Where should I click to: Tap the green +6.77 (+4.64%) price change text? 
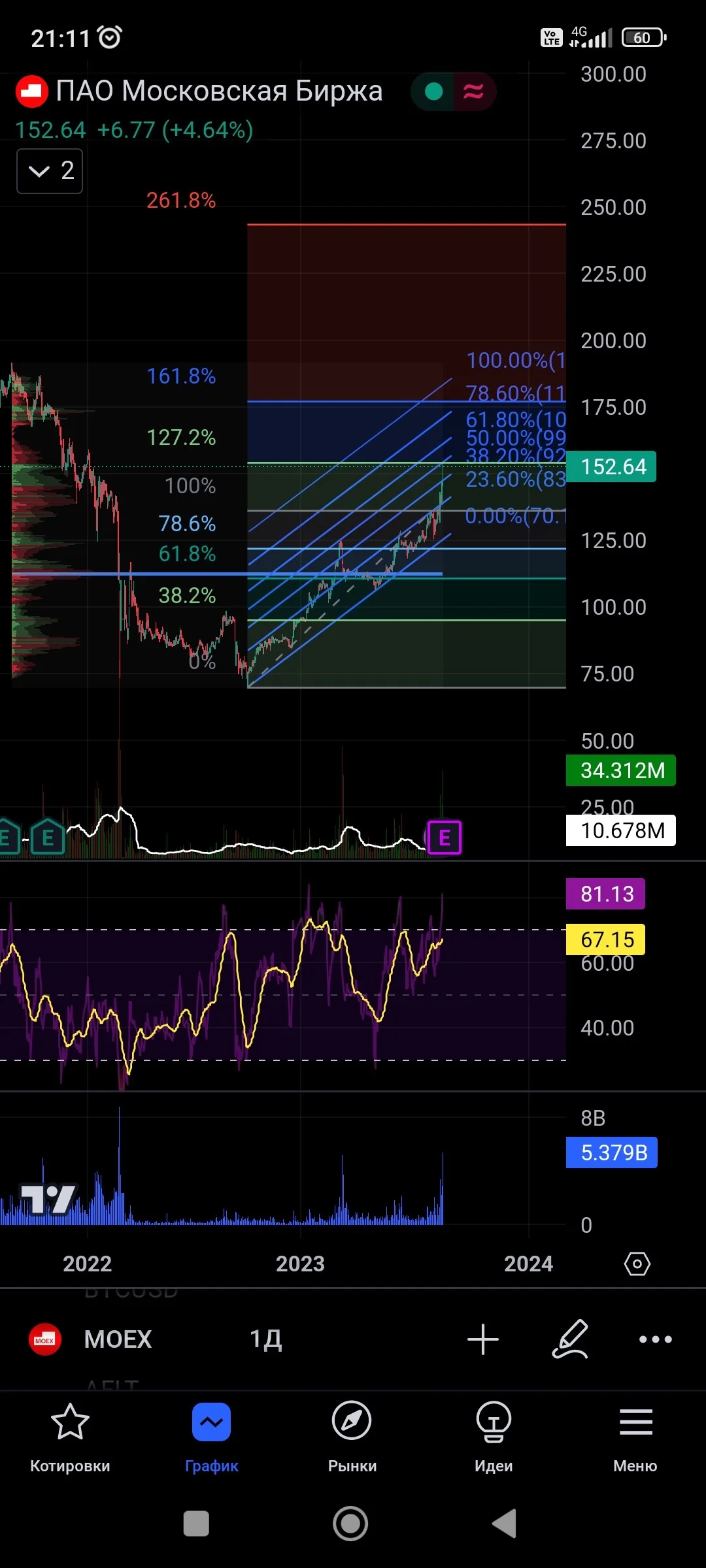175,130
